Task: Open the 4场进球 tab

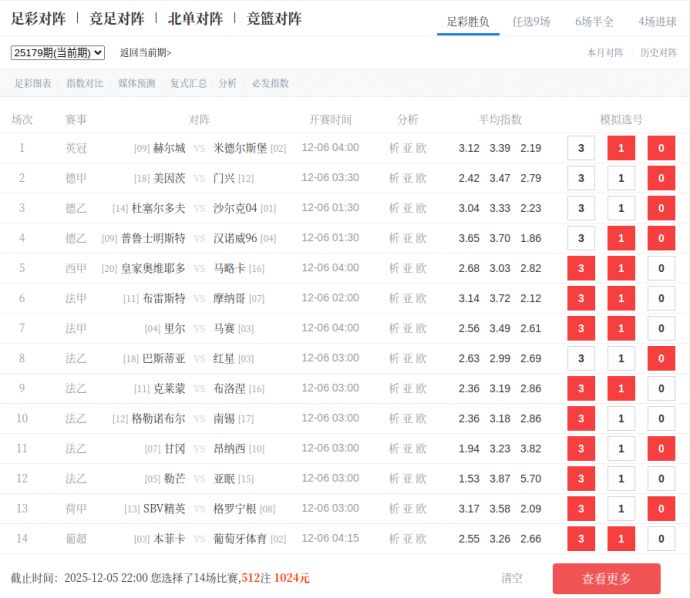Action: click(657, 21)
